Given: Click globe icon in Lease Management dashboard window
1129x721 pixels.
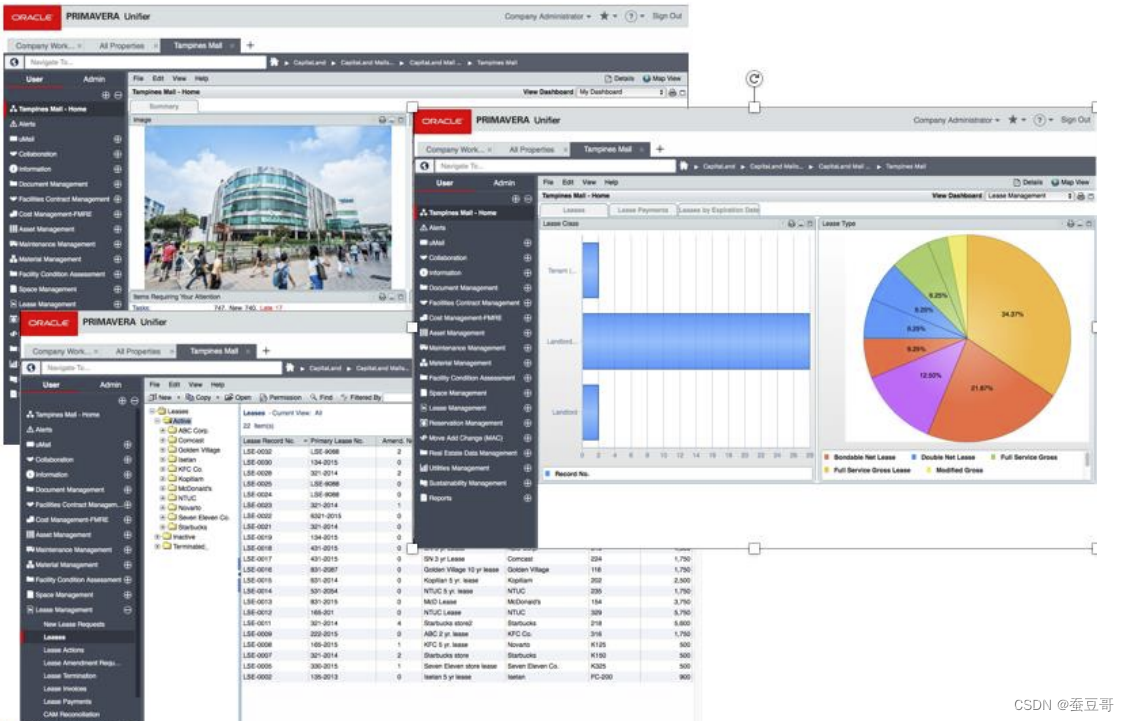Looking at the screenshot, I should 425,166.
